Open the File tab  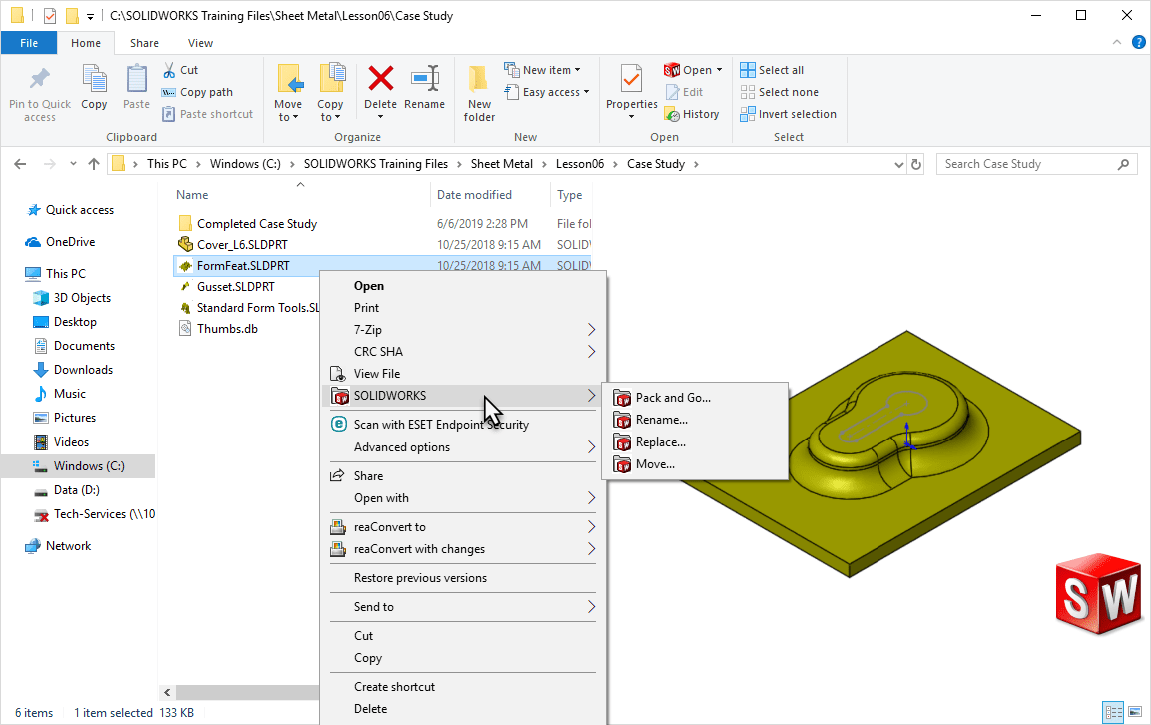[x=29, y=43]
